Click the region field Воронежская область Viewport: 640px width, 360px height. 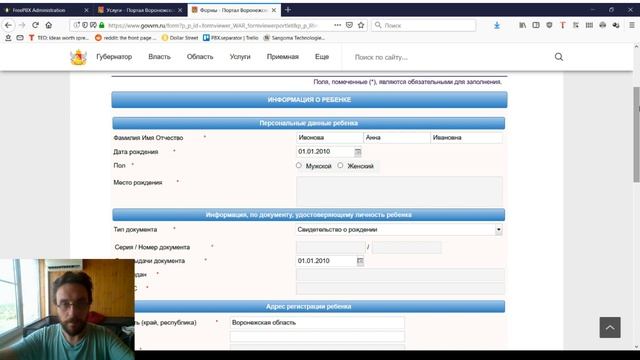(317, 323)
